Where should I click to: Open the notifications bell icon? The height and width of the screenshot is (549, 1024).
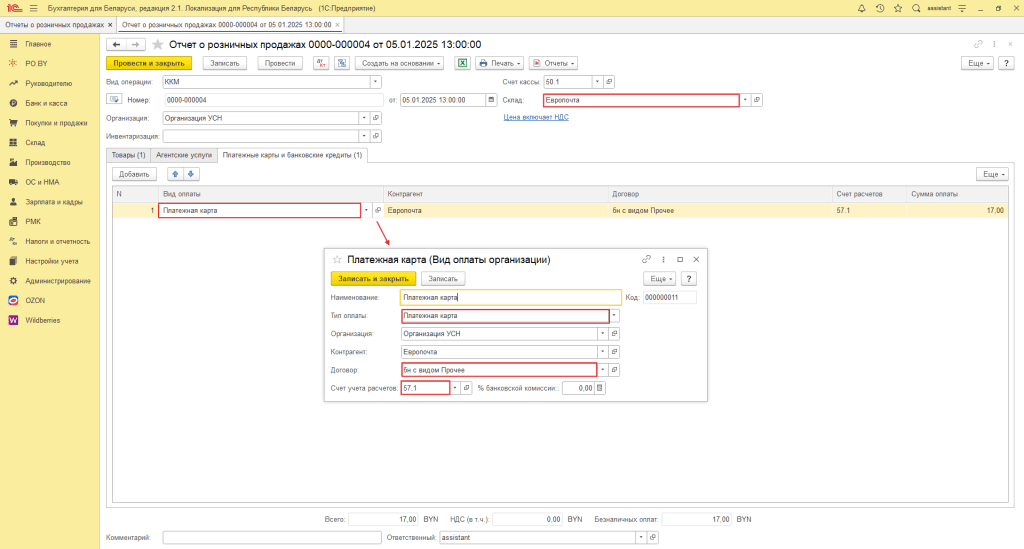(x=861, y=8)
